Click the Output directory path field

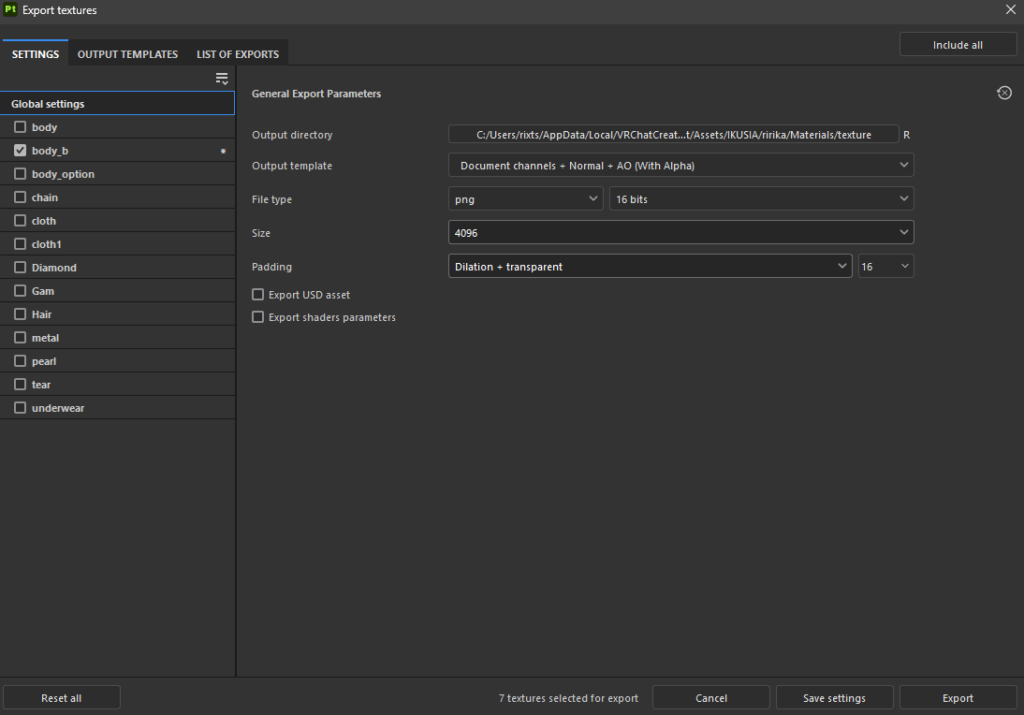[x=673, y=135]
